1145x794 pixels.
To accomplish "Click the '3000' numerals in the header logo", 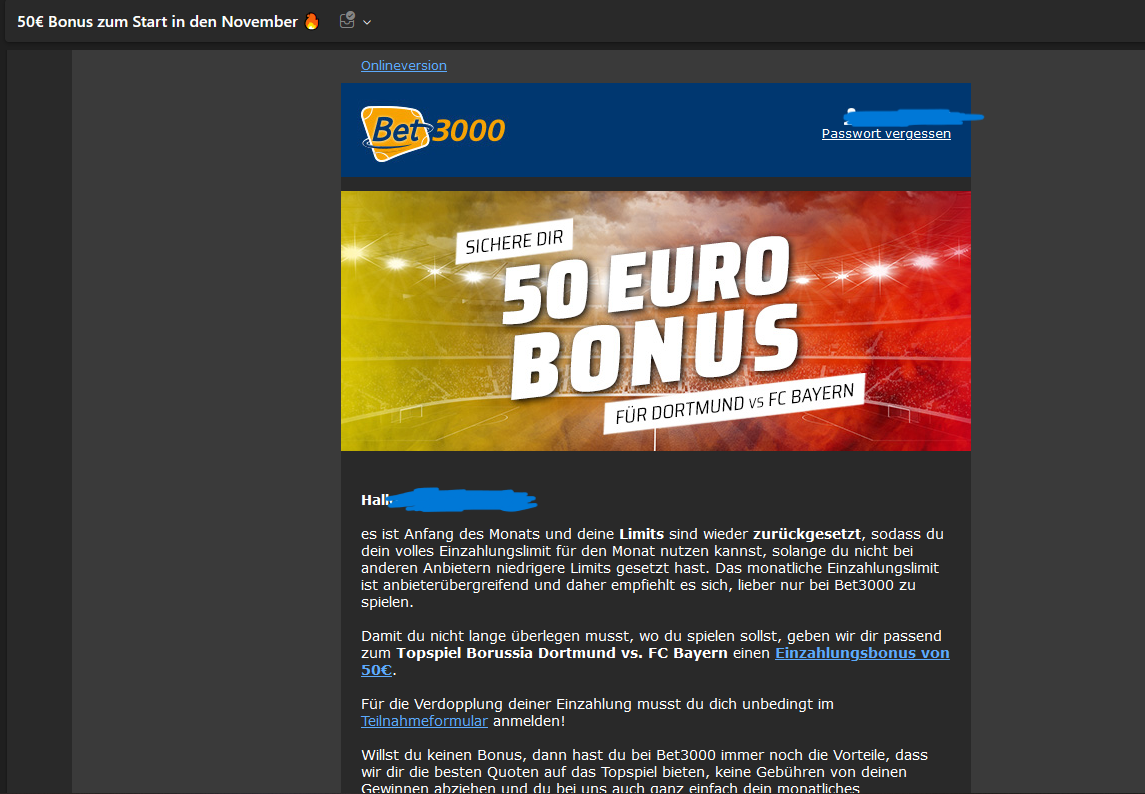I will tap(468, 130).
